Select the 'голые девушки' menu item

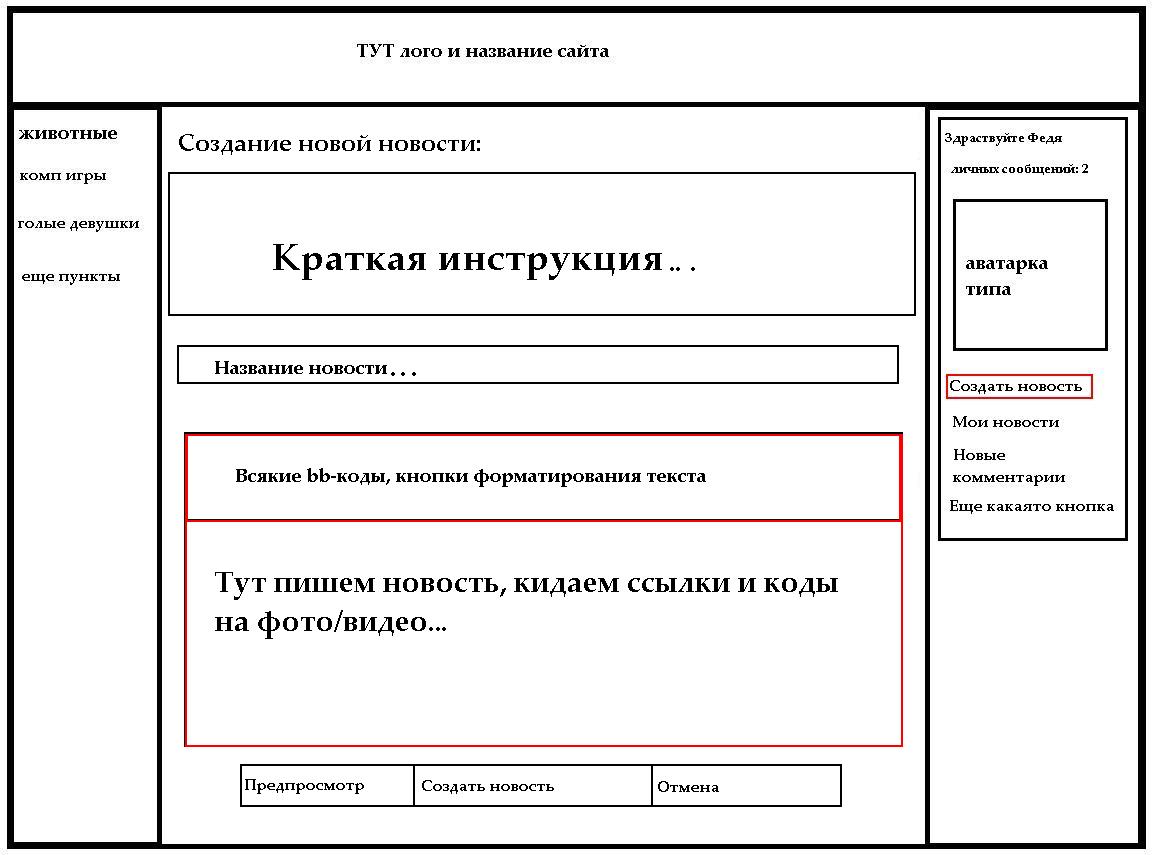78,223
